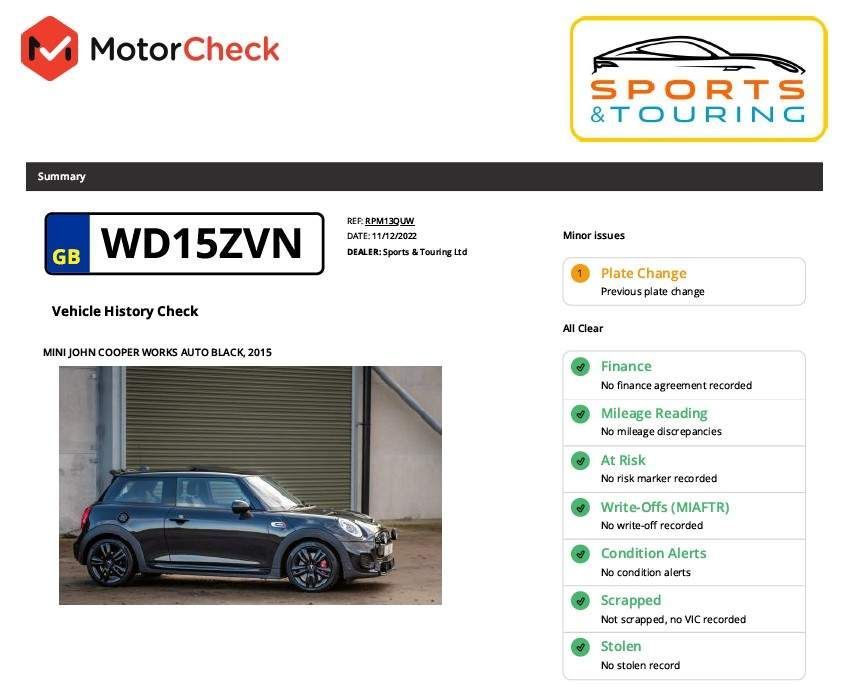848x697 pixels.
Task: Click the black Mini car photo
Action: [x=250, y=485]
